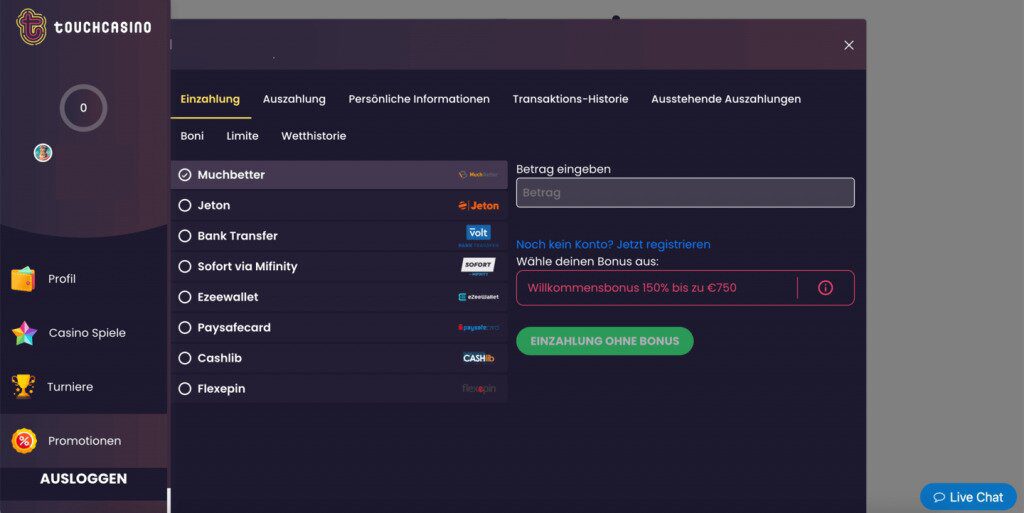The height and width of the screenshot is (513, 1024).
Task: Open the Promotionen sidebar entry
Action: pos(84,441)
